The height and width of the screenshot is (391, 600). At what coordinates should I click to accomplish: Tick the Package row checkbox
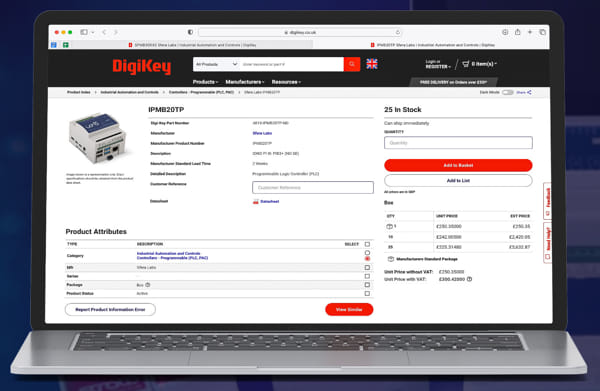(367, 285)
